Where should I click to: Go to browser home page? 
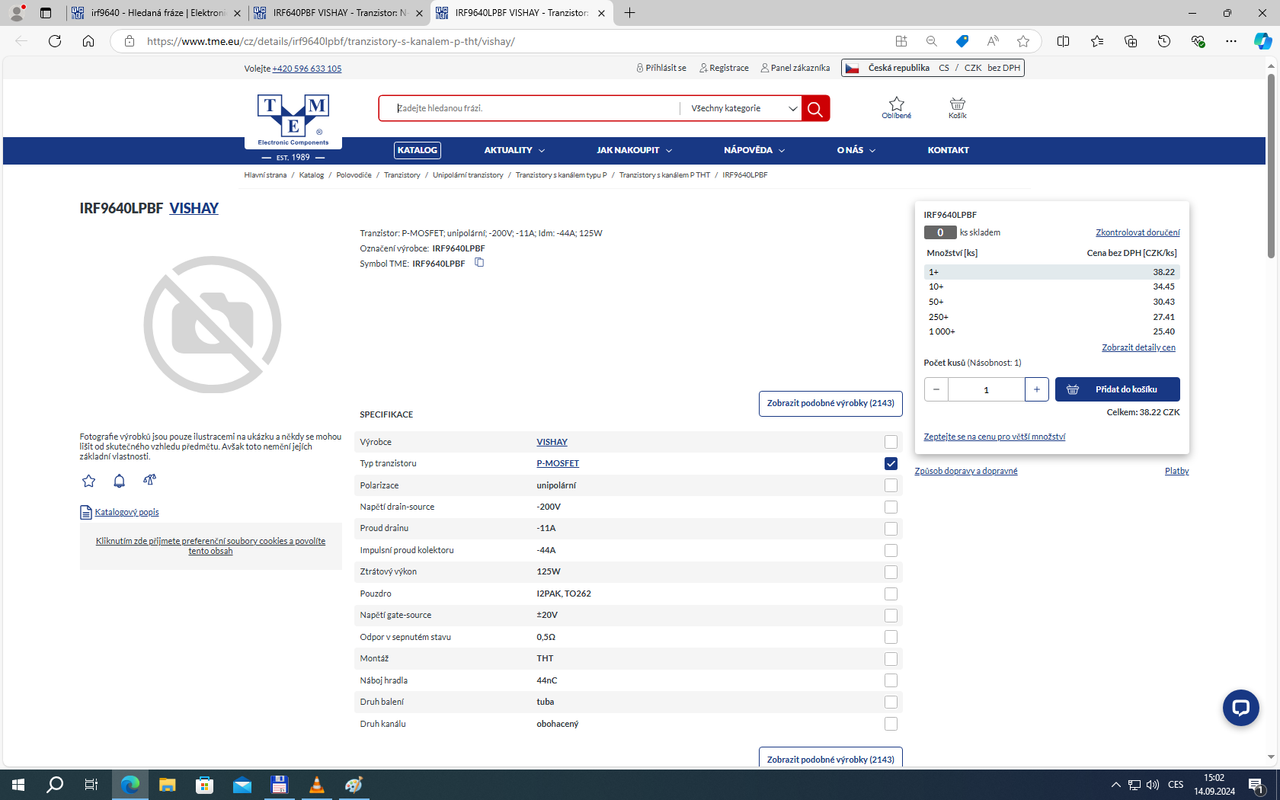pyautogui.click(x=88, y=41)
